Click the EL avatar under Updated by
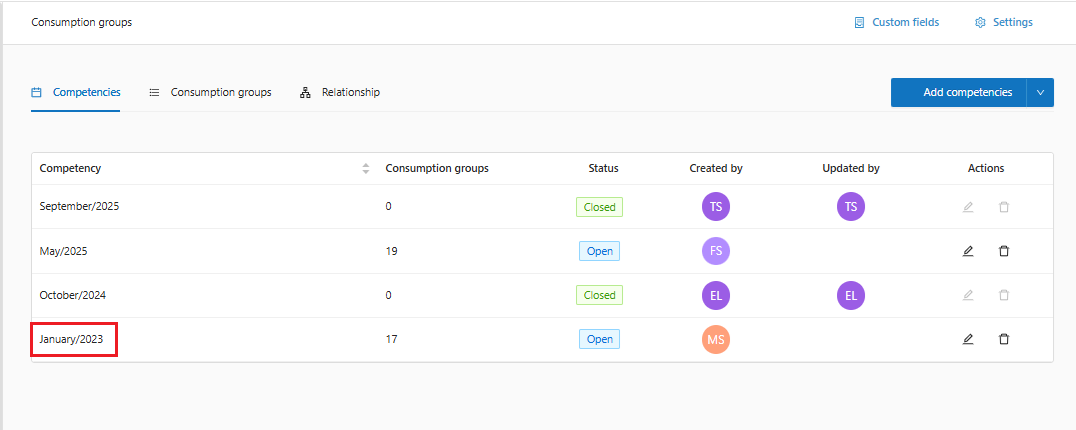This screenshot has height=430, width=1076. [x=851, y=295]
